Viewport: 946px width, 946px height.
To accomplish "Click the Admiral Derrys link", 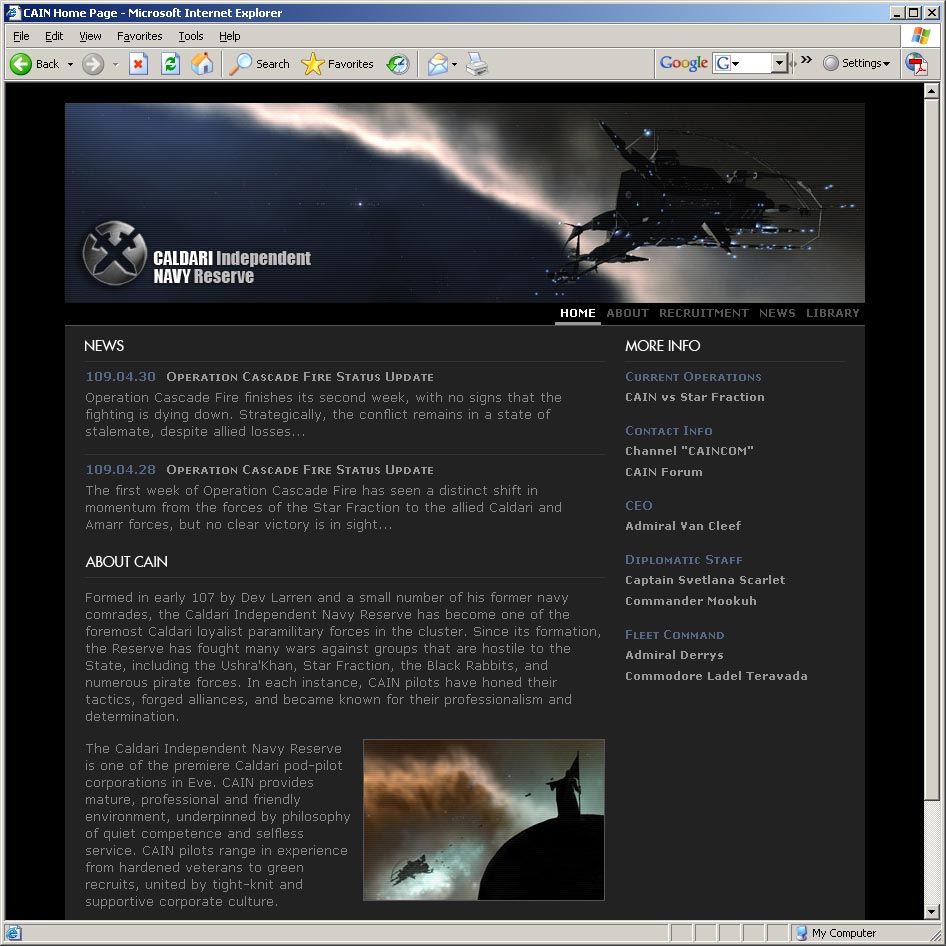I will pos(675,655).
